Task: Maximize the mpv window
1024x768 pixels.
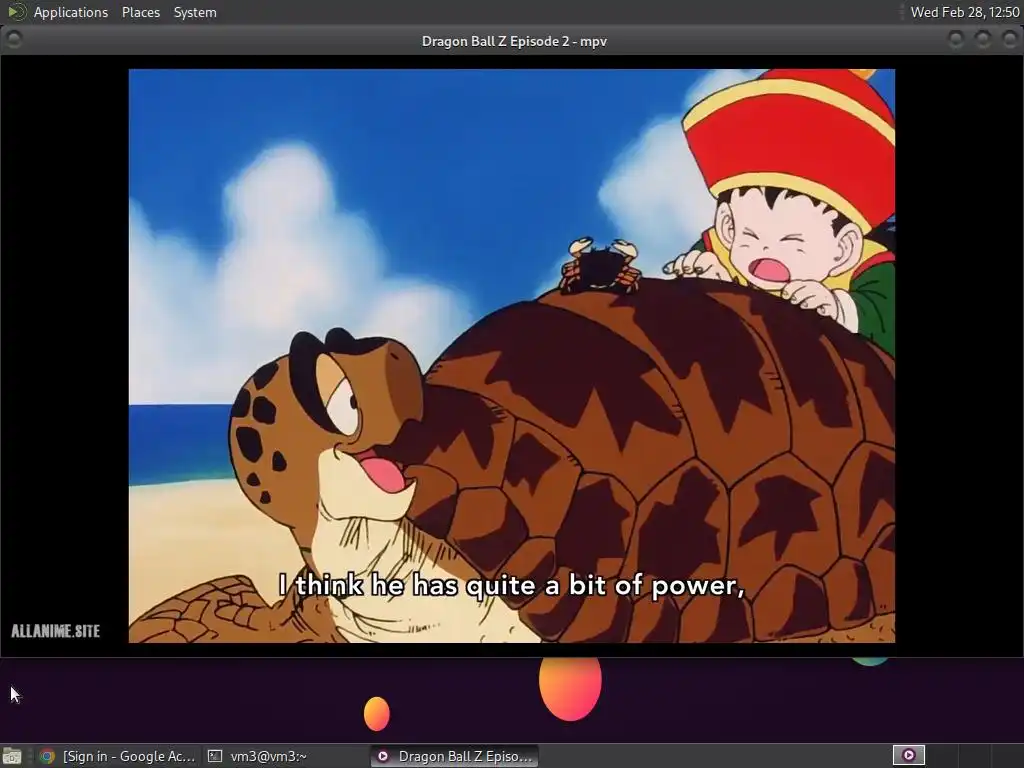Action: [983, 40]
